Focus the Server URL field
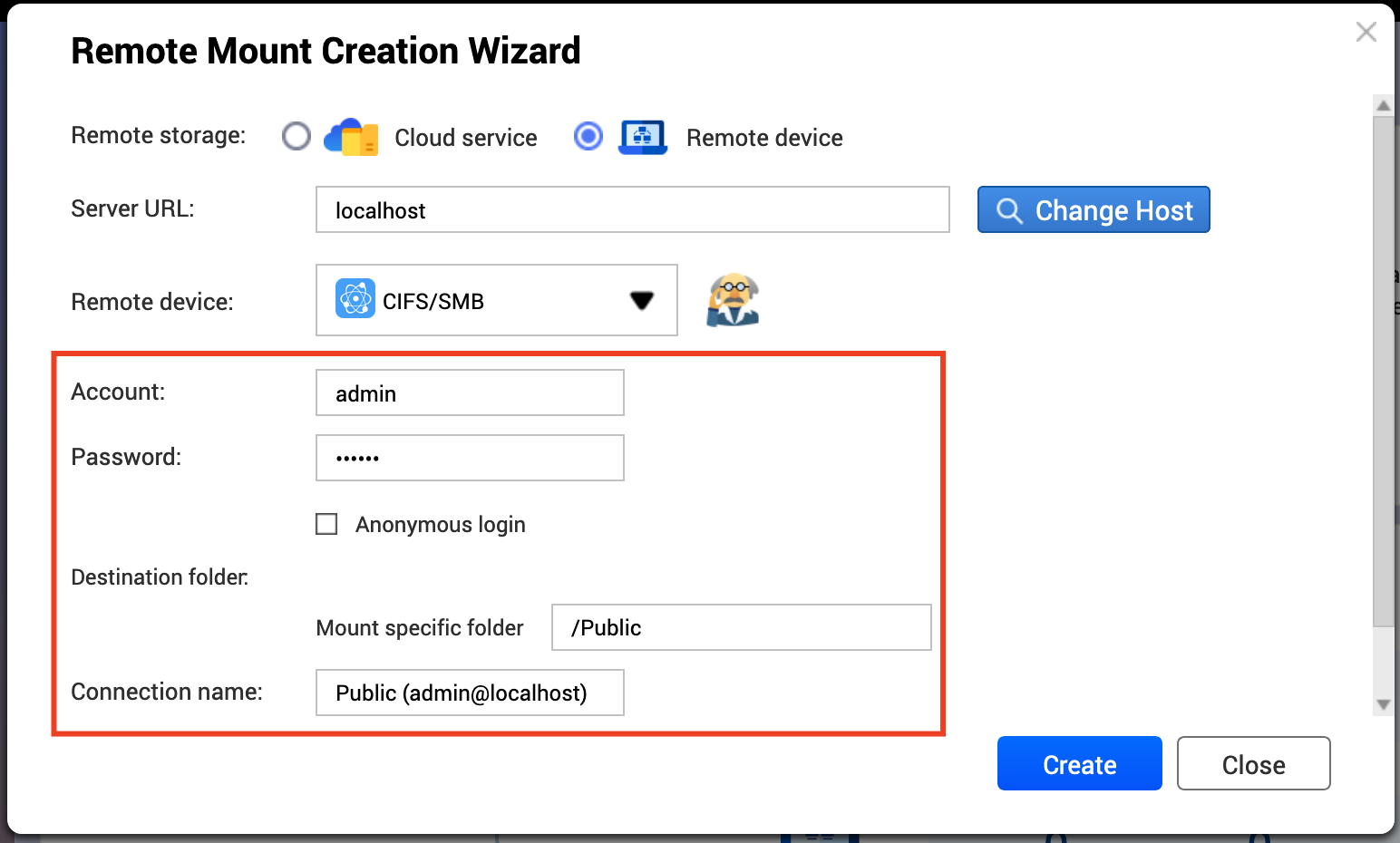Screen dimensions: 1400x843 click(x=632, y=210)
